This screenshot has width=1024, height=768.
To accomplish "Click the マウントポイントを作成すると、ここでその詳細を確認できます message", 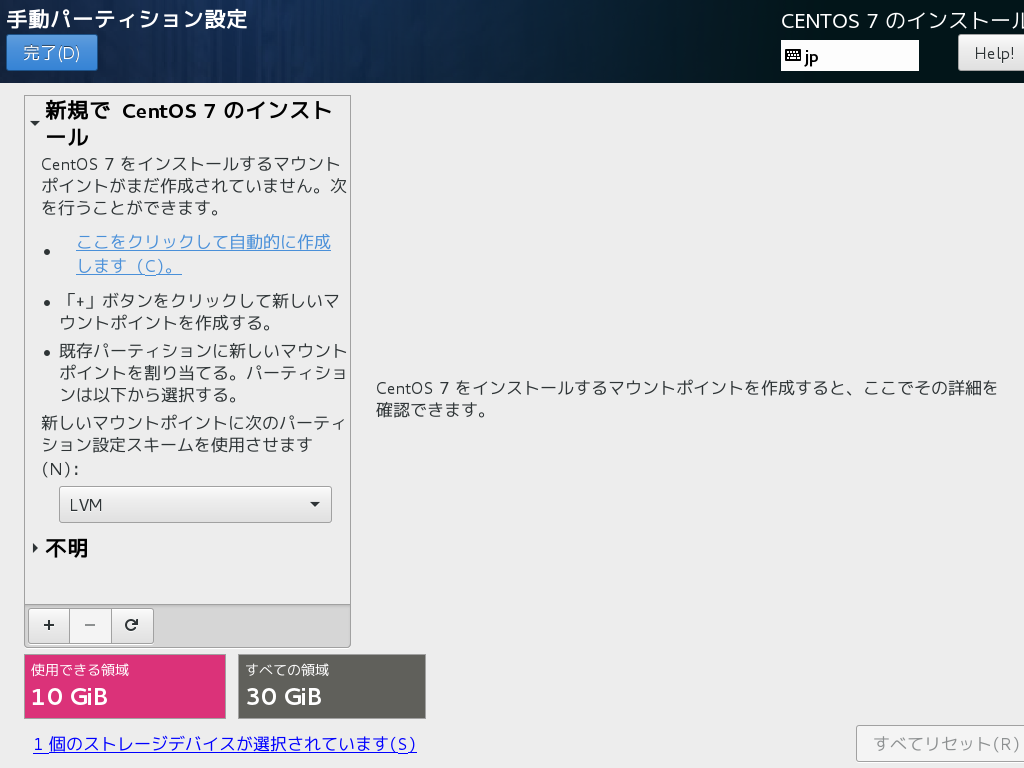I will 687,399.
